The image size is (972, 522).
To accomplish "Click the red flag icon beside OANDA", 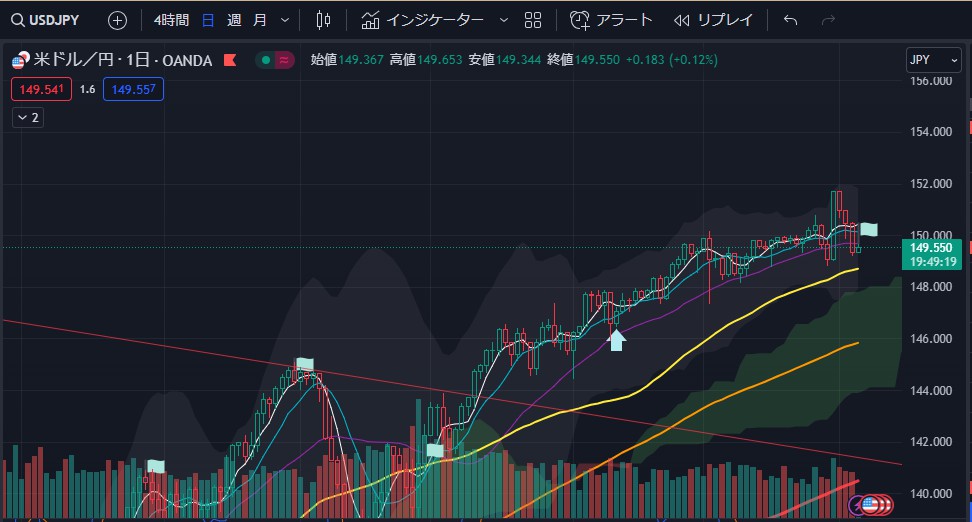I will [x=230, y=60].
